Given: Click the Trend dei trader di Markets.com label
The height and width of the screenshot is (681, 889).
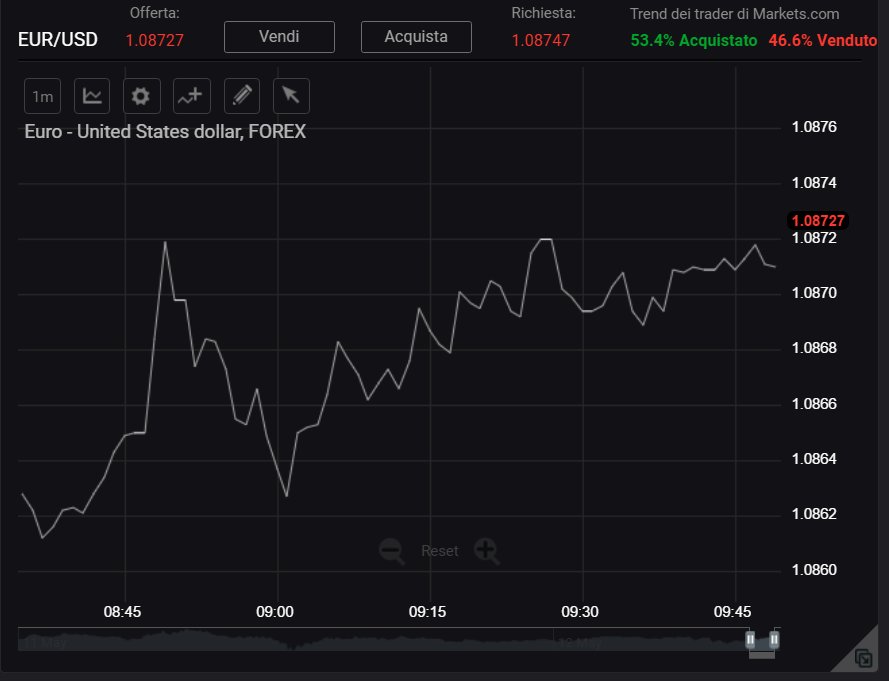Looking at the screenshot, I should [734, 14].
